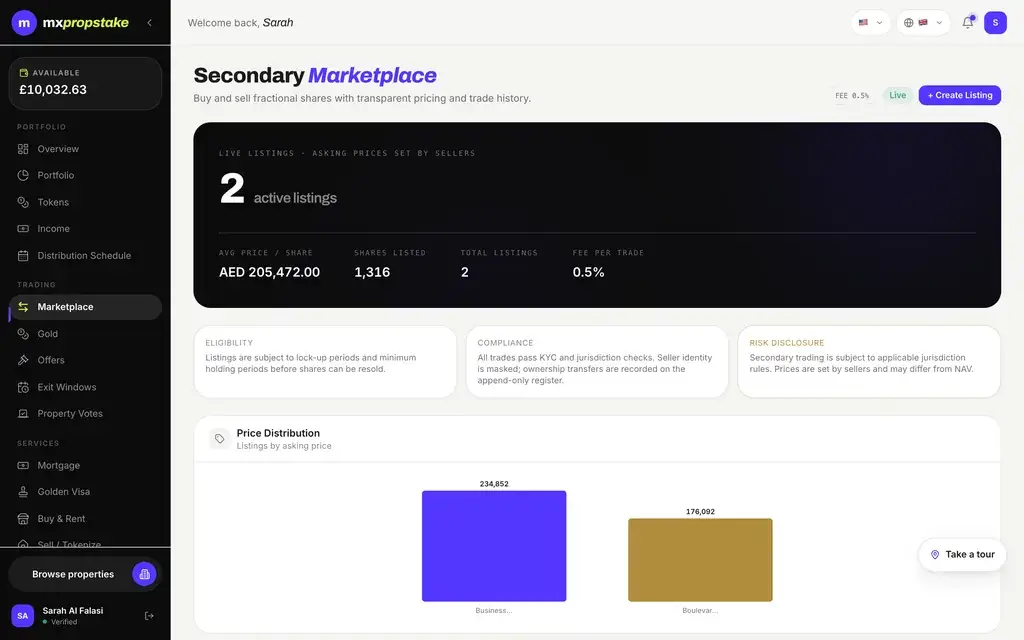Click the 234,852 bar value label

[494, 484]
